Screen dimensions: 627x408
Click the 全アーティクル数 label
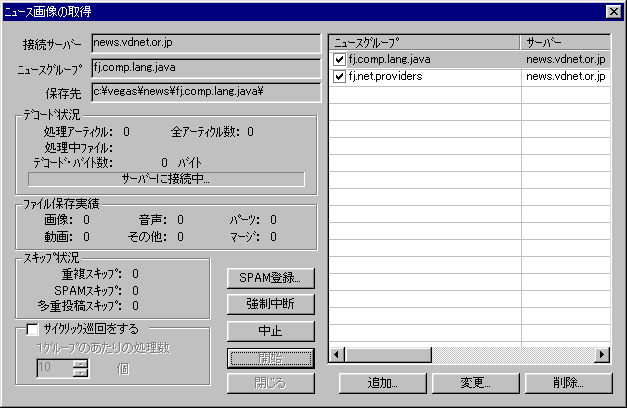[206, 132]
